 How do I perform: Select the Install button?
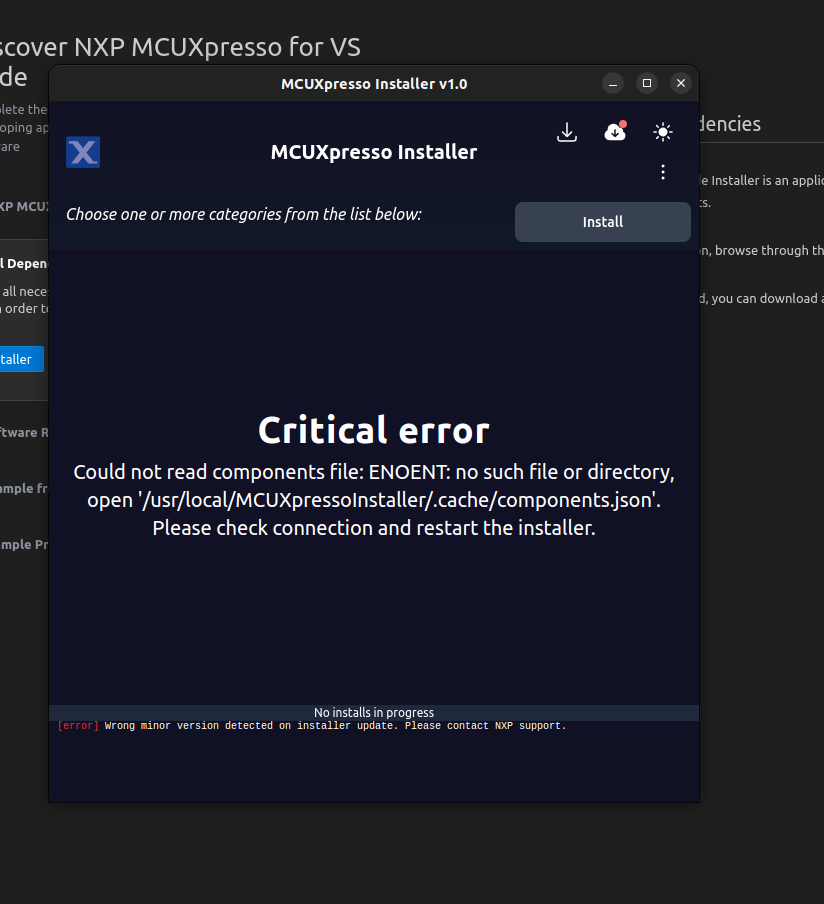(602, 221)
